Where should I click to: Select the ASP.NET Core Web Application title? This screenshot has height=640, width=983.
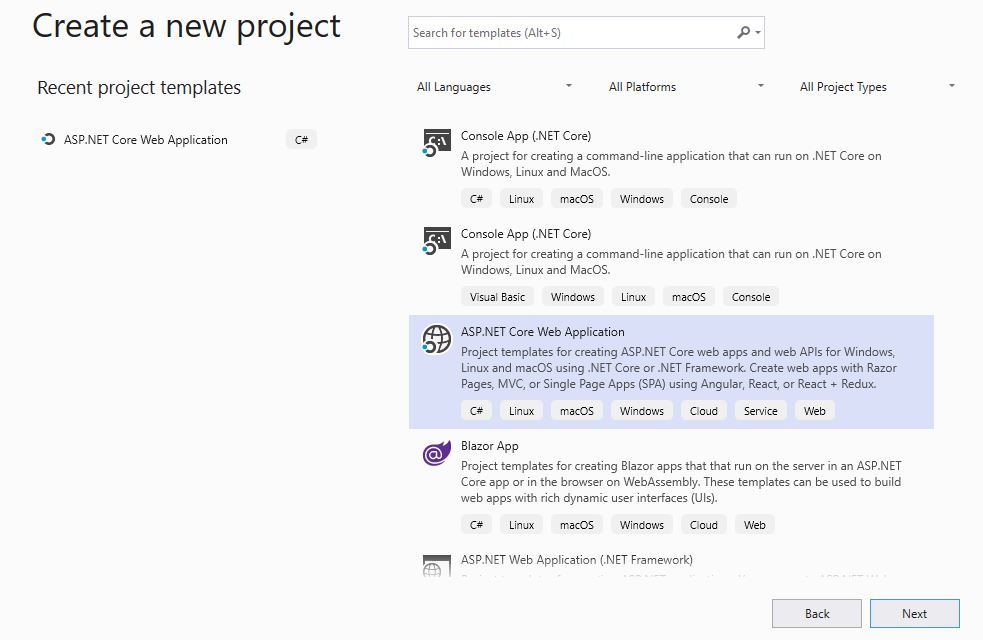tap(542, 332)
